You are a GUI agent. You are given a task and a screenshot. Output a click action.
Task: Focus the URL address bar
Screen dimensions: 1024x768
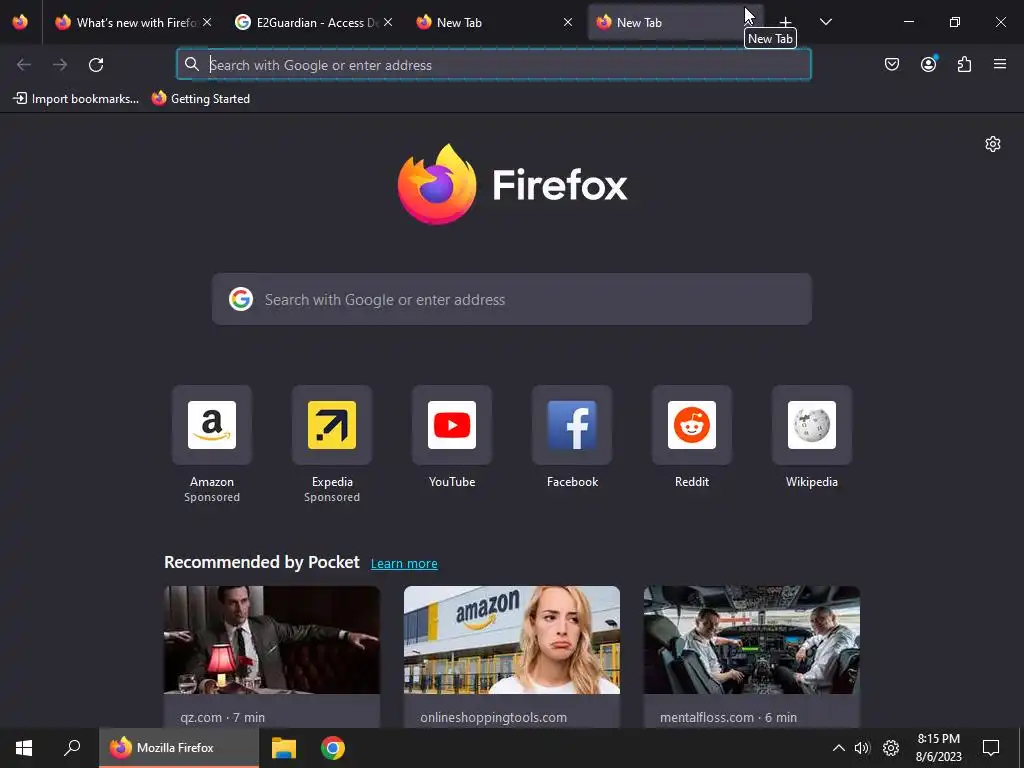point(494,65)
